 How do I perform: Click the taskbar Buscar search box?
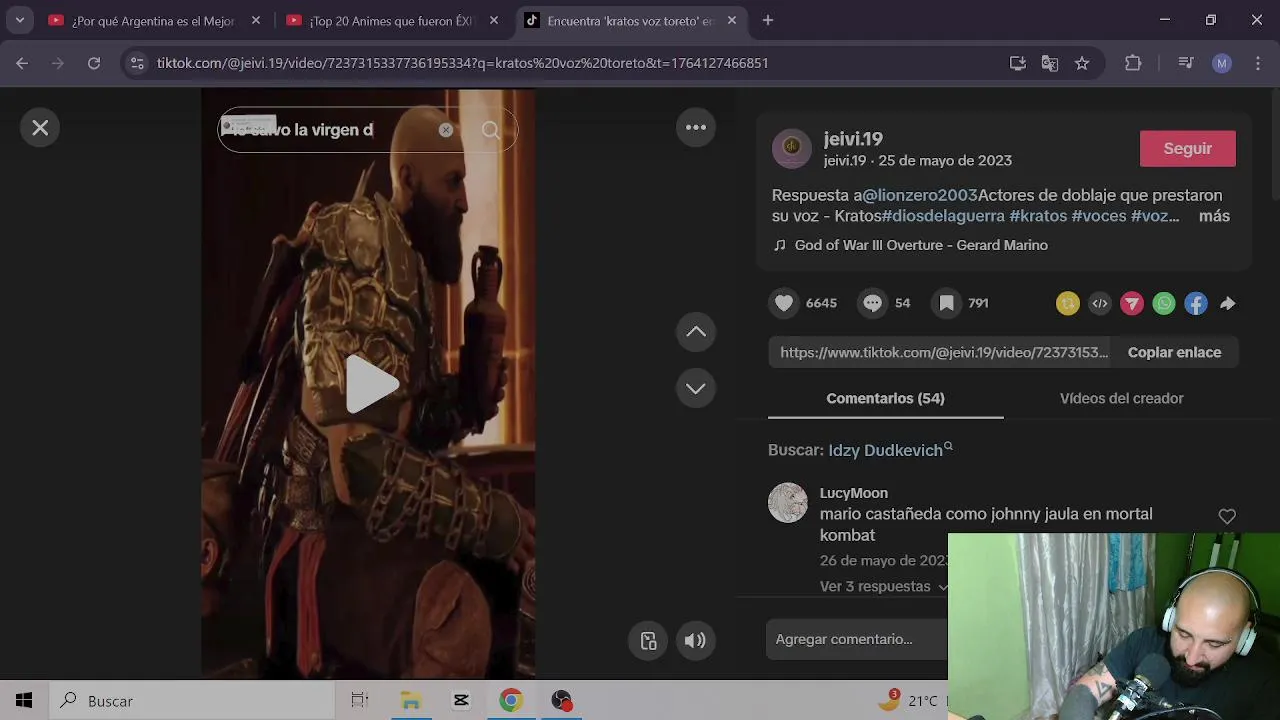(191, 701)
